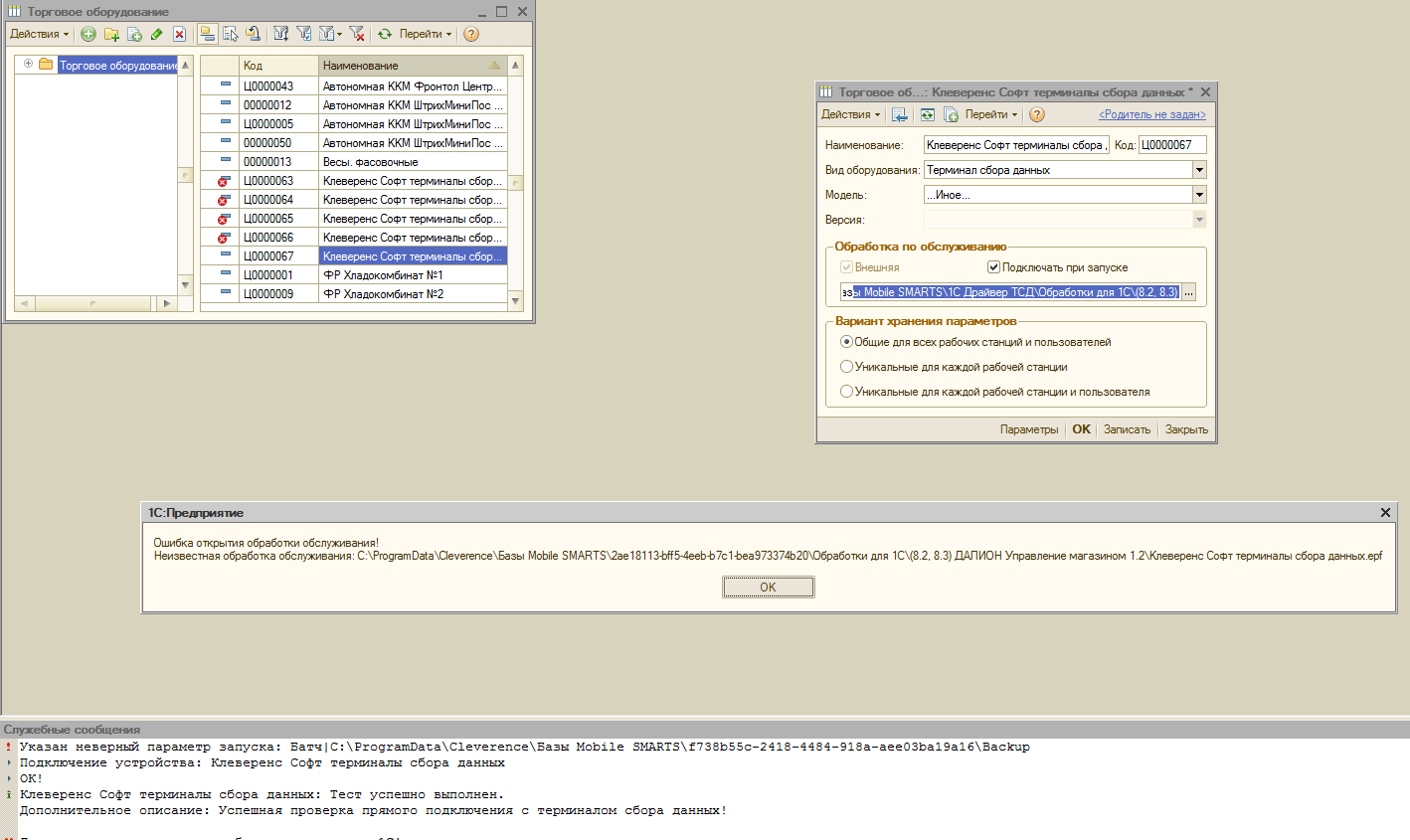Click the row icon of Ц0000065

coord(224,219)
